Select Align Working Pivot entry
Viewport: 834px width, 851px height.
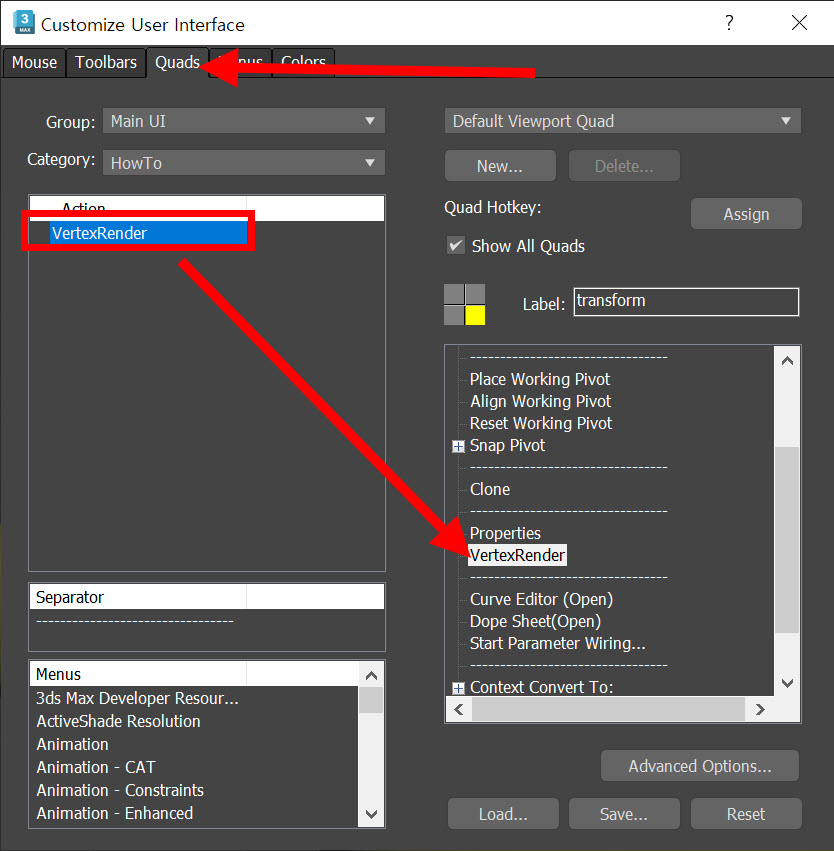click(x=540, y=401)
